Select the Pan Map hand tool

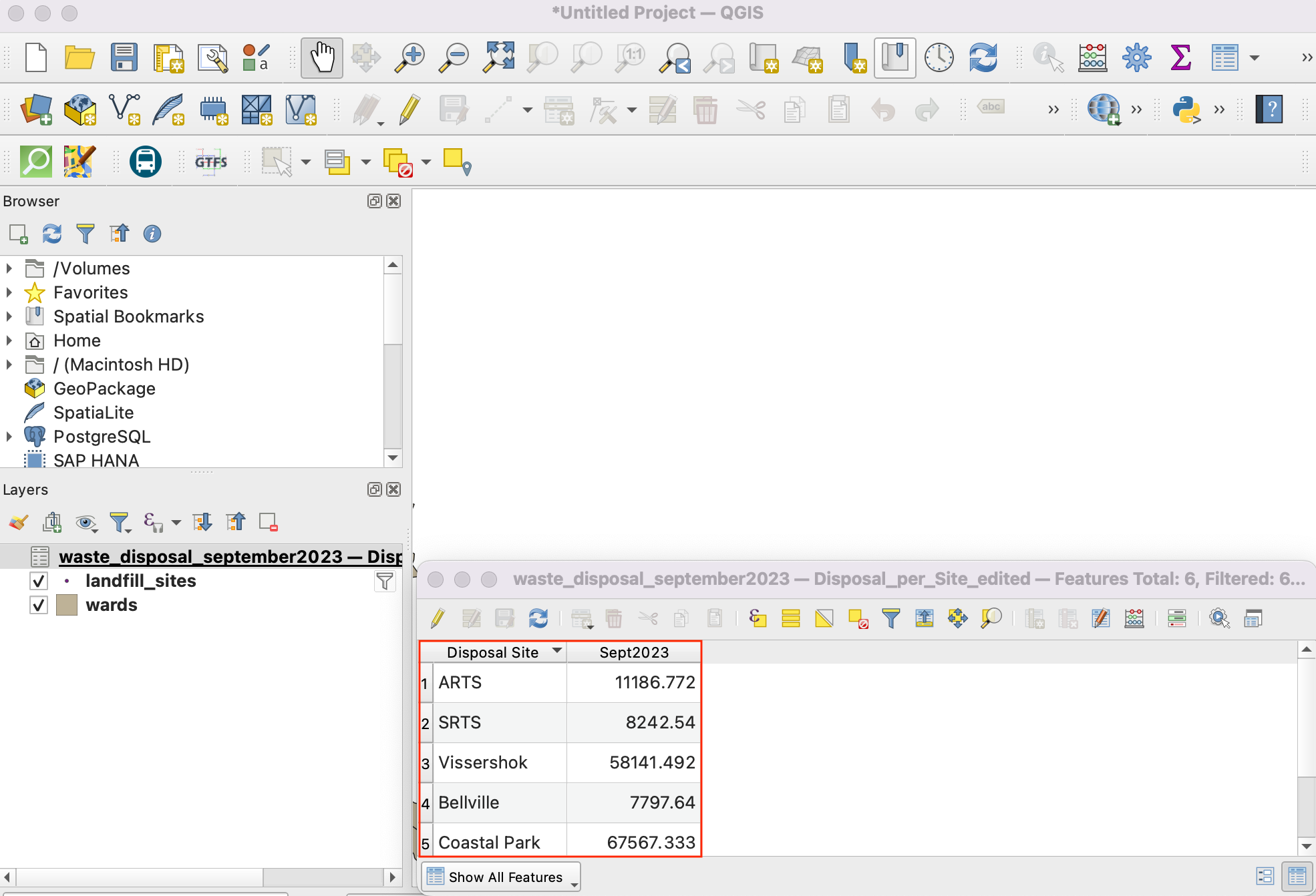pos(321,58)
